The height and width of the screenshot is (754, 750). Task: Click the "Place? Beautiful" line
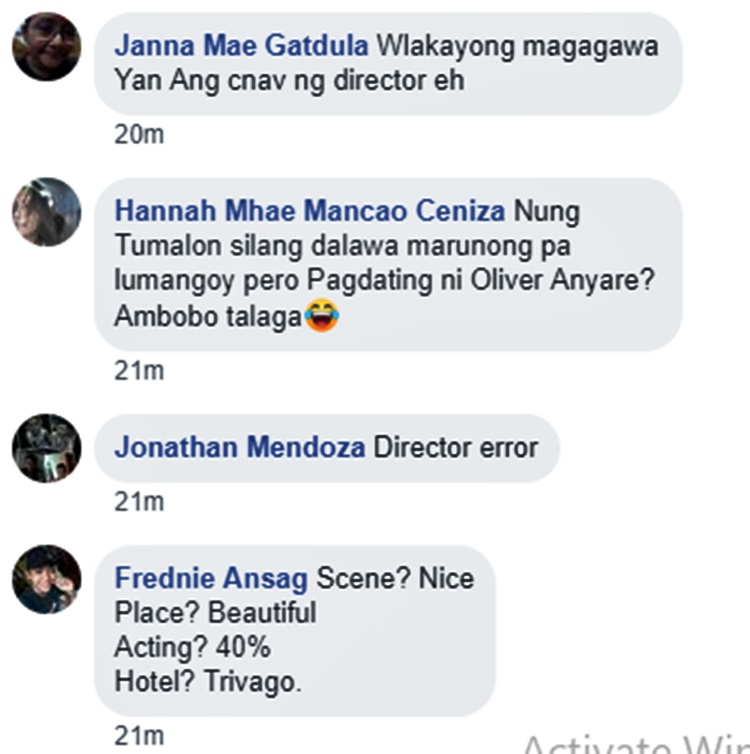tap(215, 612)
